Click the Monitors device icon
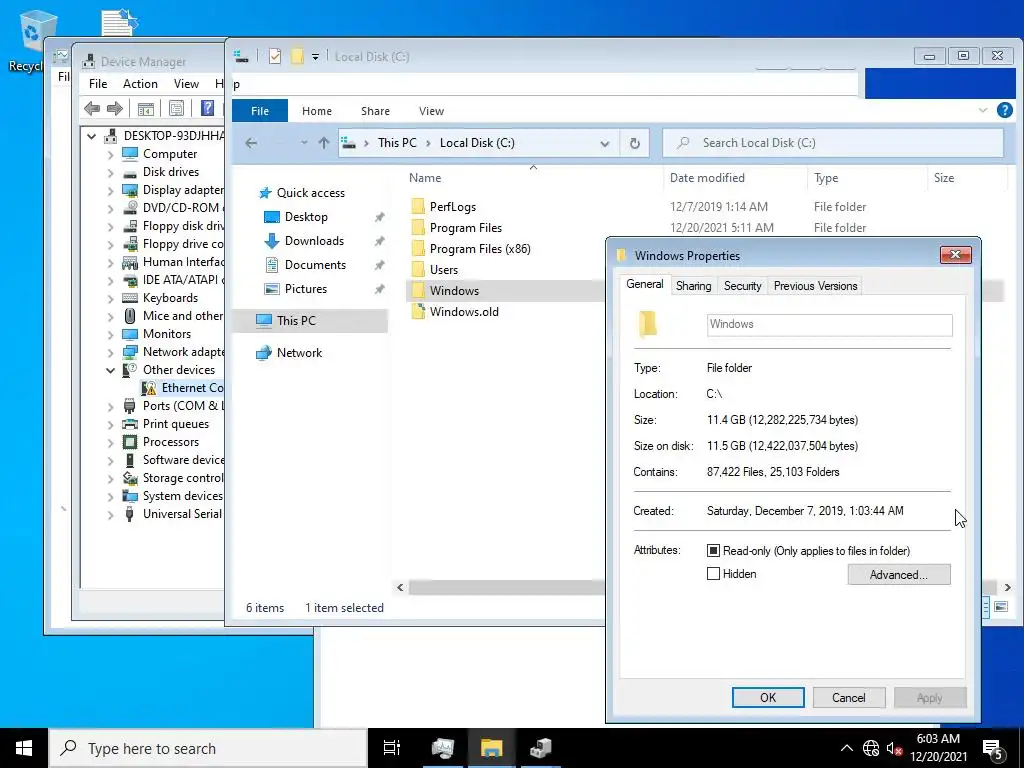The height and width of the screenshot is (768, 1024). (x=131, y=334)
